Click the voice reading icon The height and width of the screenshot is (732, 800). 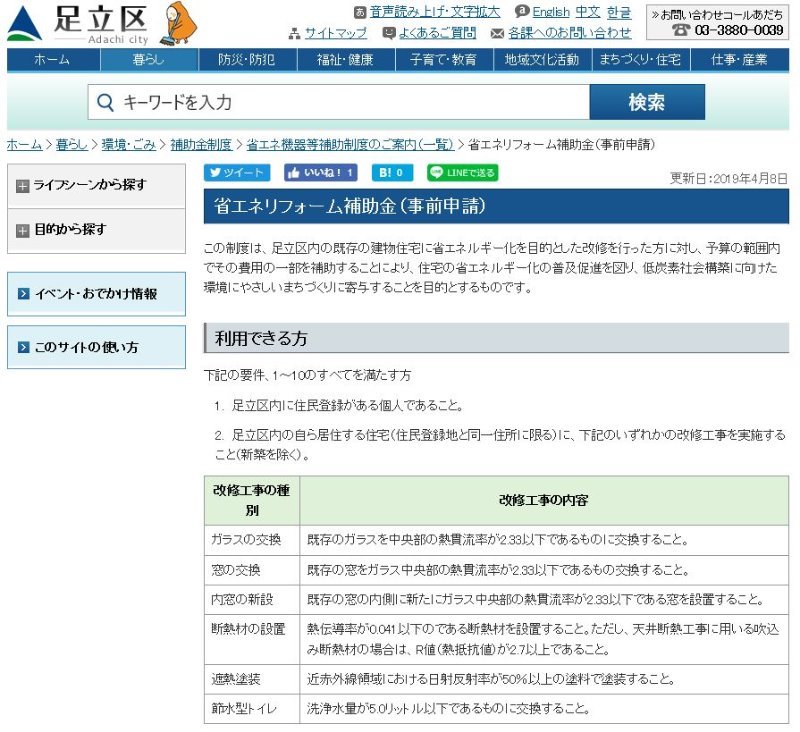(360, 12)
